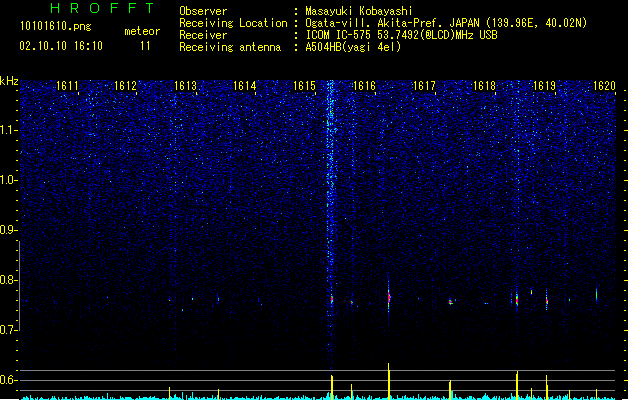This screenshot has width=629, height=400.
Task: Click the HROFFT title text
Action: pyautogui.click(x=102, y=8)
